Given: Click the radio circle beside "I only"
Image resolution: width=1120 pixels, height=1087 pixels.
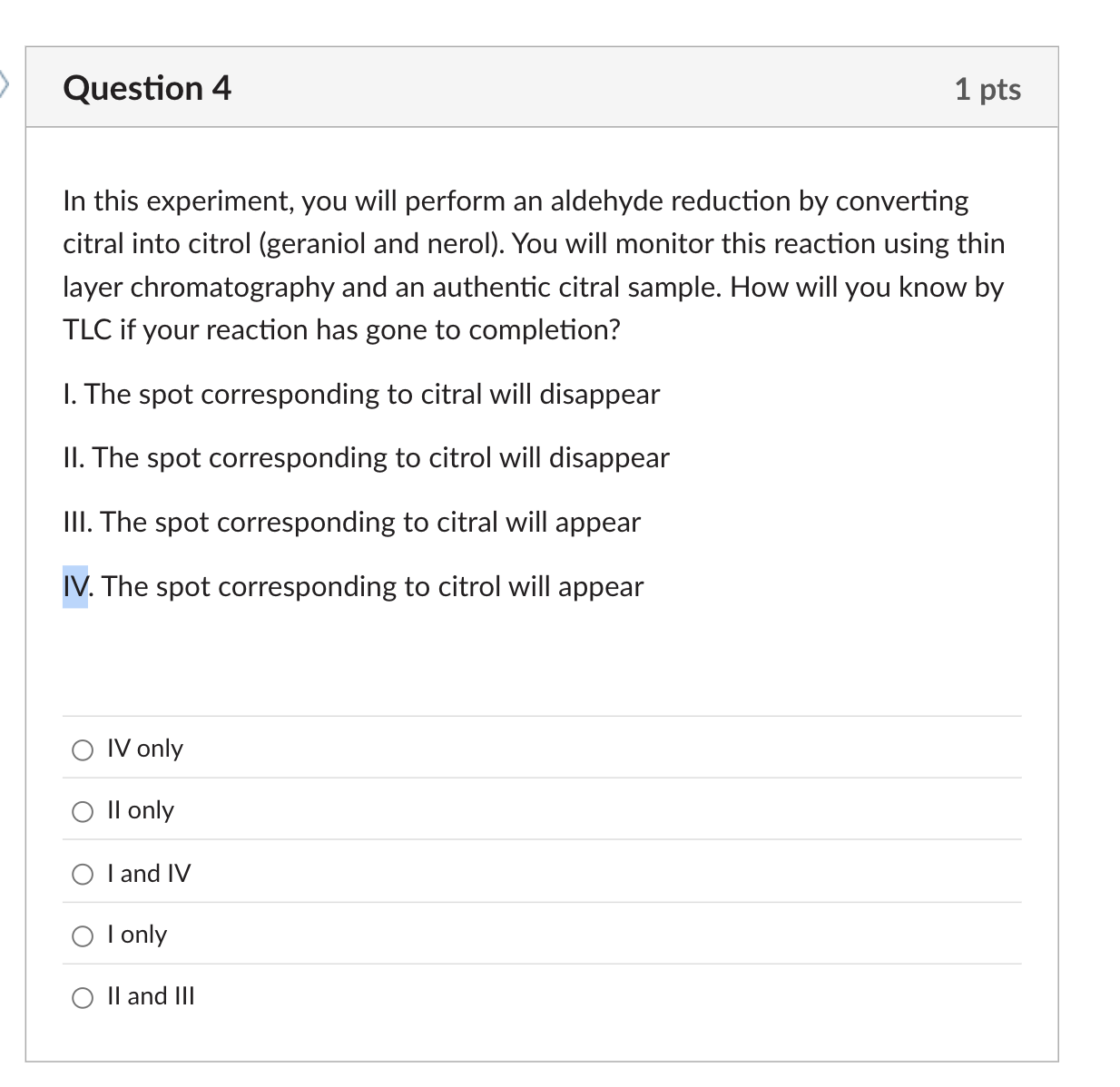Looking at the screenshot, I should (x=83, y=935).
